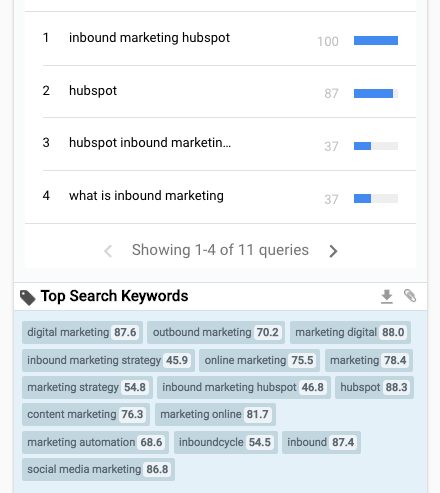Click the 'marketing automation' keyword chip

click(x=95, y=442)
